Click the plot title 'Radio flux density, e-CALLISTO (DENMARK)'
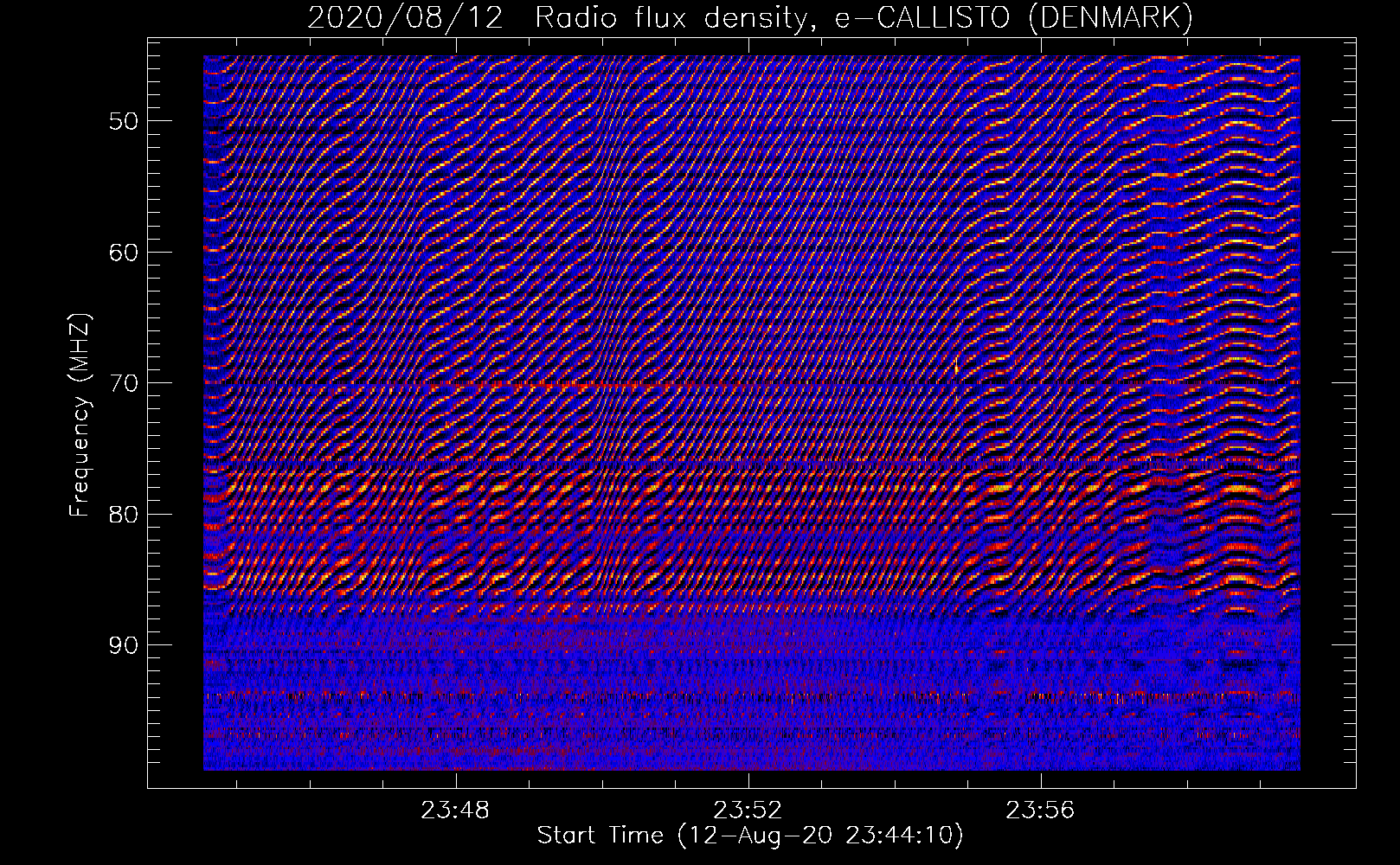 point(864,18)
